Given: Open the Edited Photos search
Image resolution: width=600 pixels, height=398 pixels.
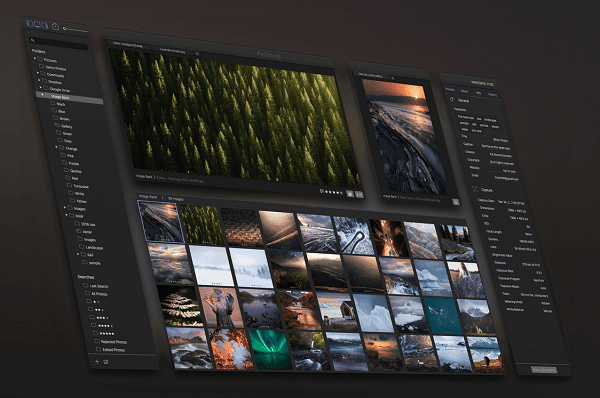Looking at the screenshot, I should (x=111, y=349).
